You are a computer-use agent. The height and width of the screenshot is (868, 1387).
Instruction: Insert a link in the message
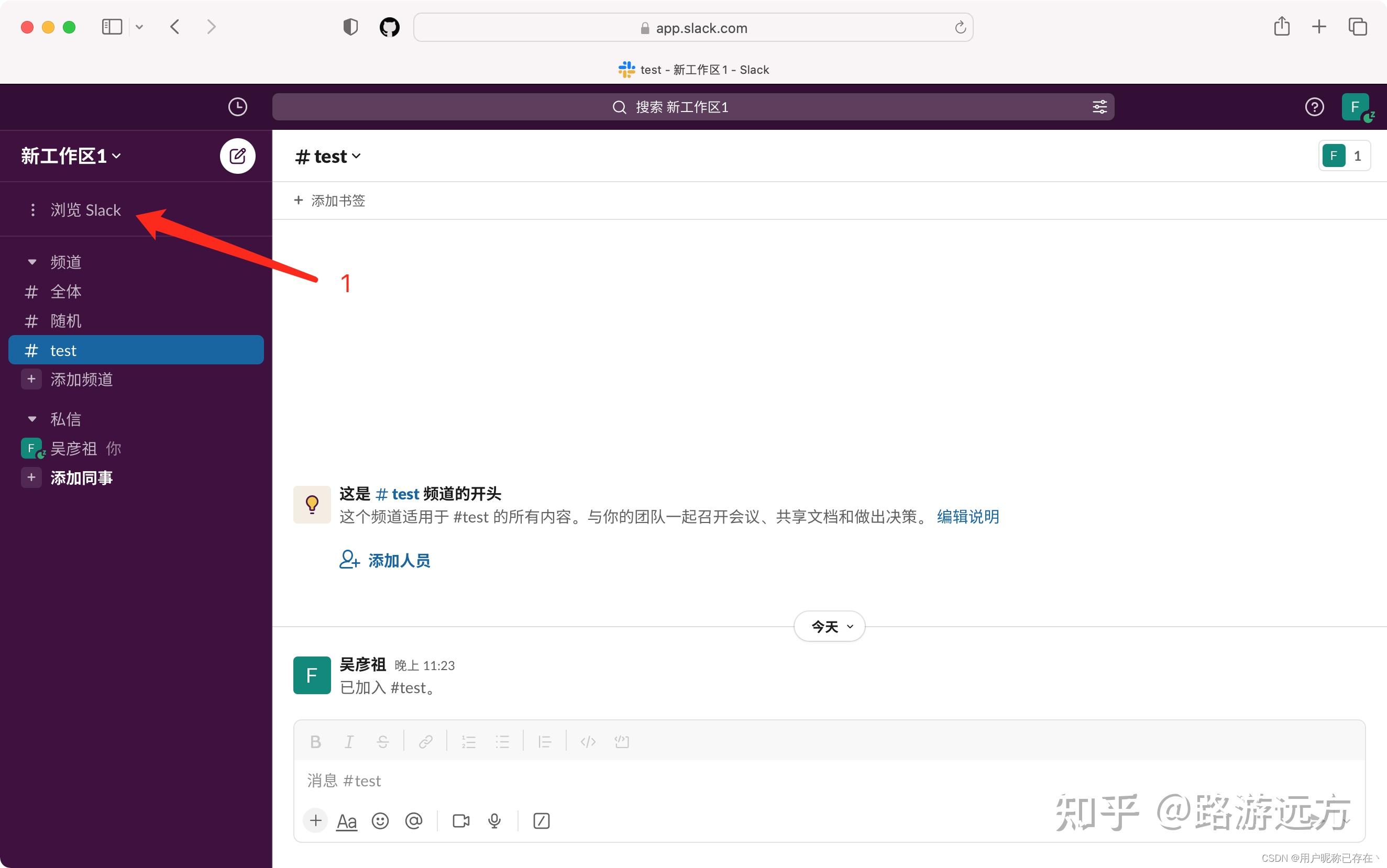click(425, 741)
